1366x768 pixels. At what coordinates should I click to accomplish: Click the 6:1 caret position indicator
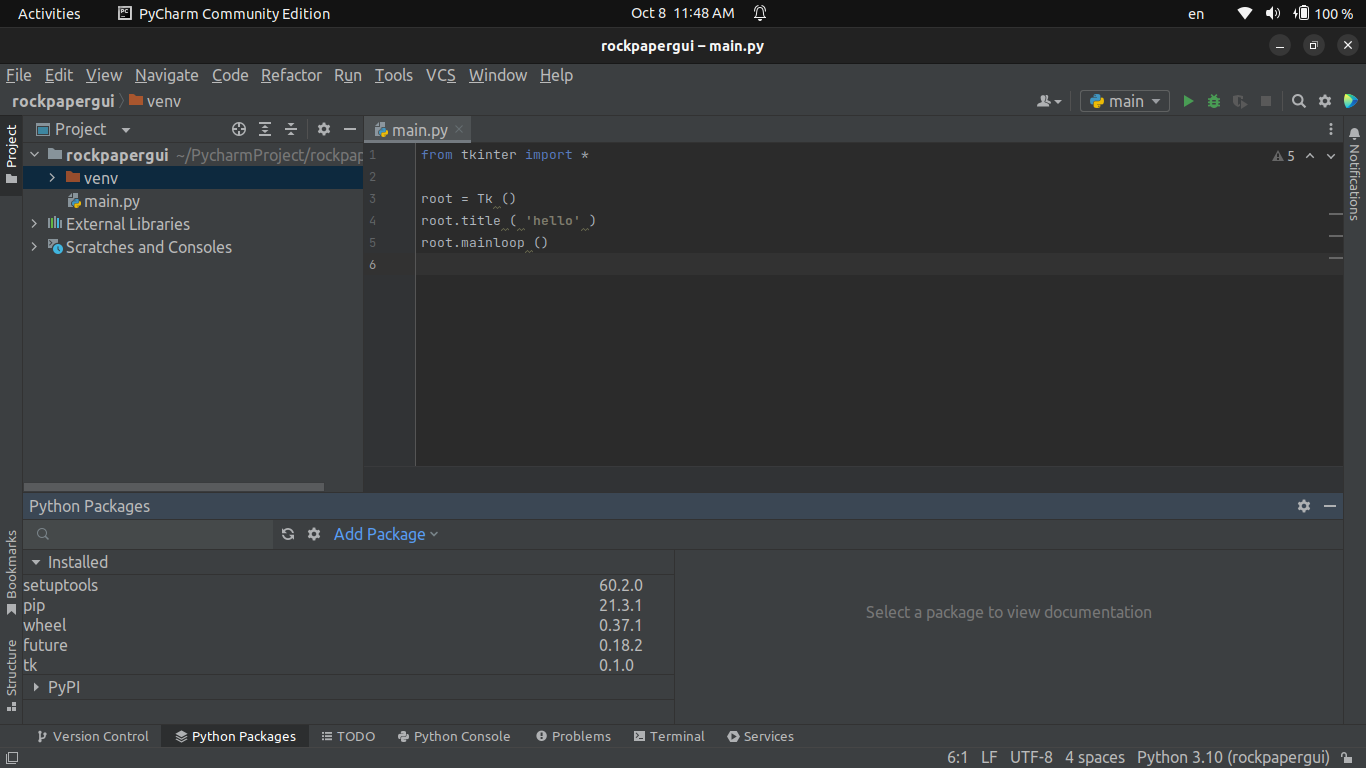[x=957, y=757]
